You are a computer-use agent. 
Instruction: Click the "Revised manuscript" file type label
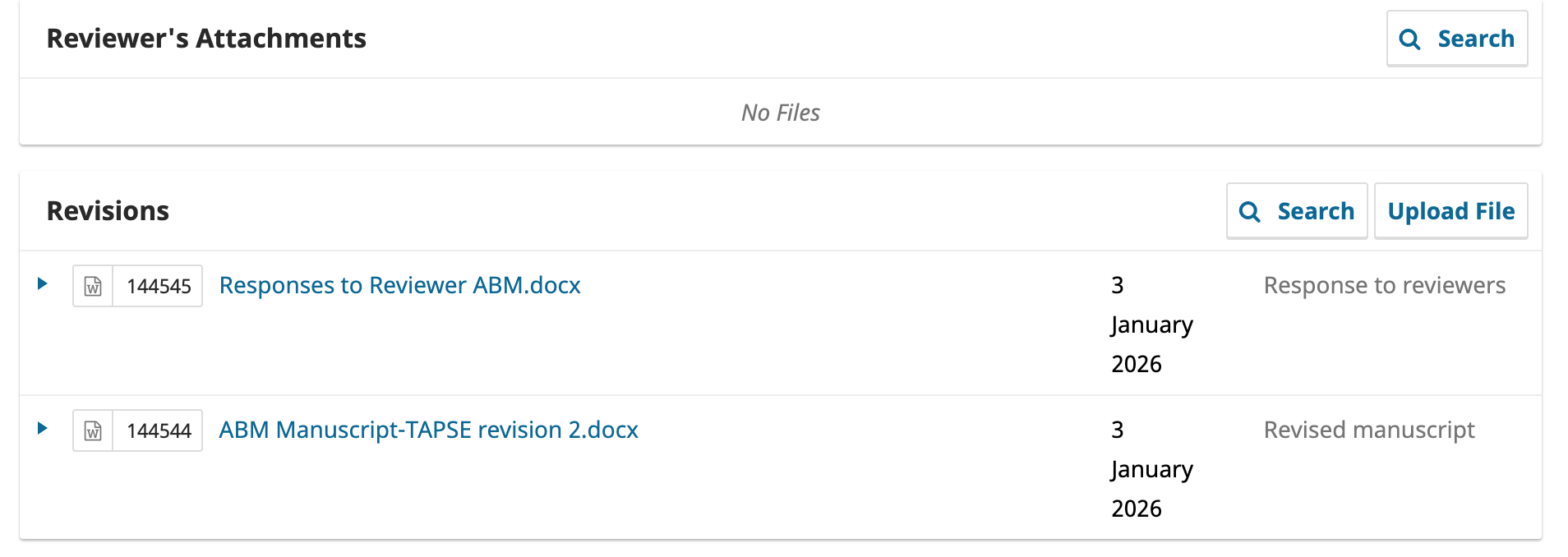tap(1368, 430)
